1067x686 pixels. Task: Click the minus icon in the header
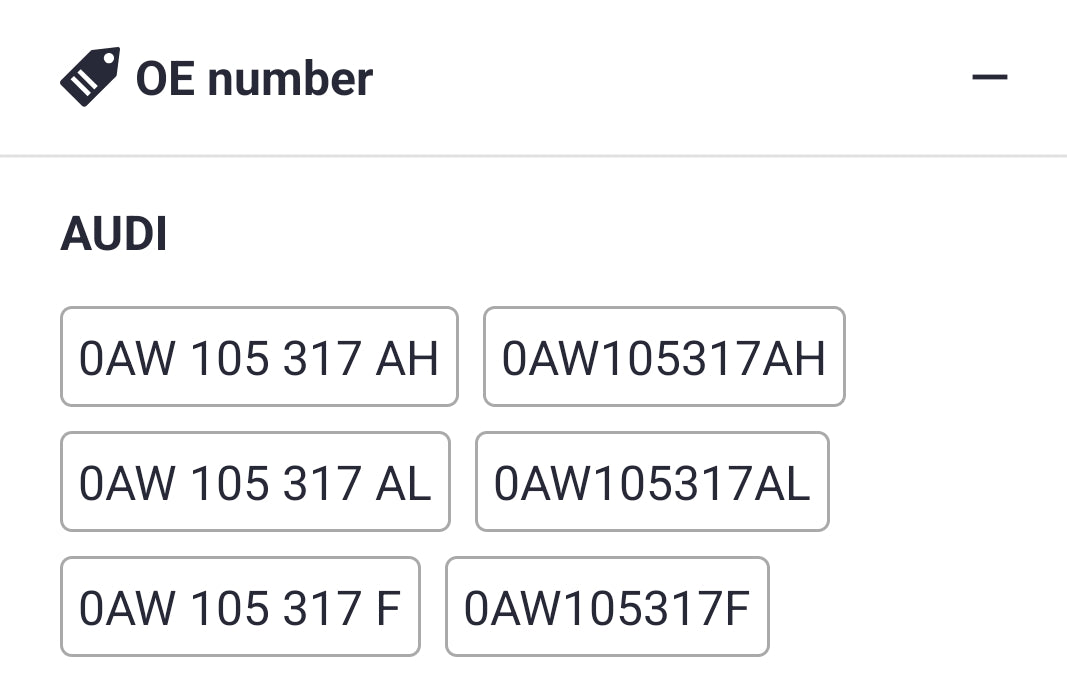989,77
